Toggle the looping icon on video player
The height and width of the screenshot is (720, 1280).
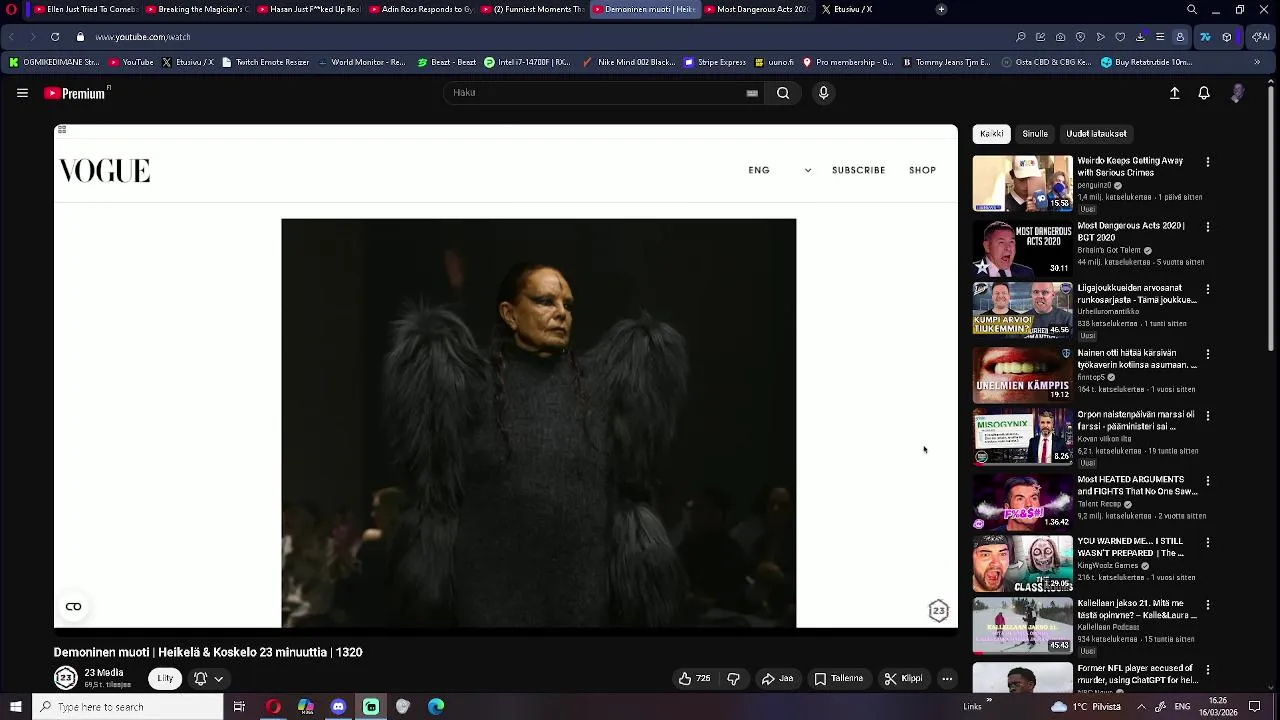[73, 607]
